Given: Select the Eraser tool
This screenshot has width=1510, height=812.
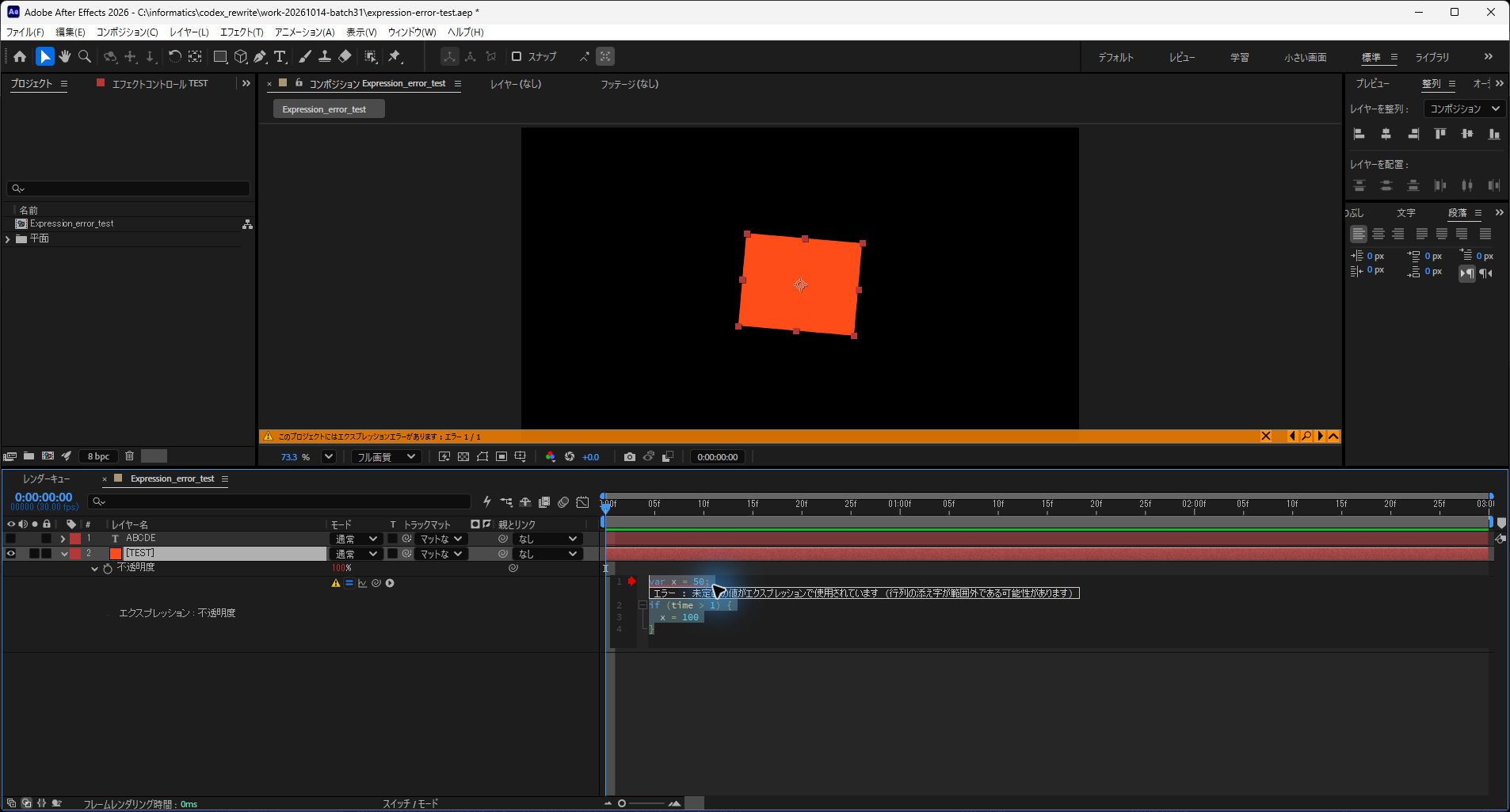Looking at the screenshot, I should (x=345, y=56).
